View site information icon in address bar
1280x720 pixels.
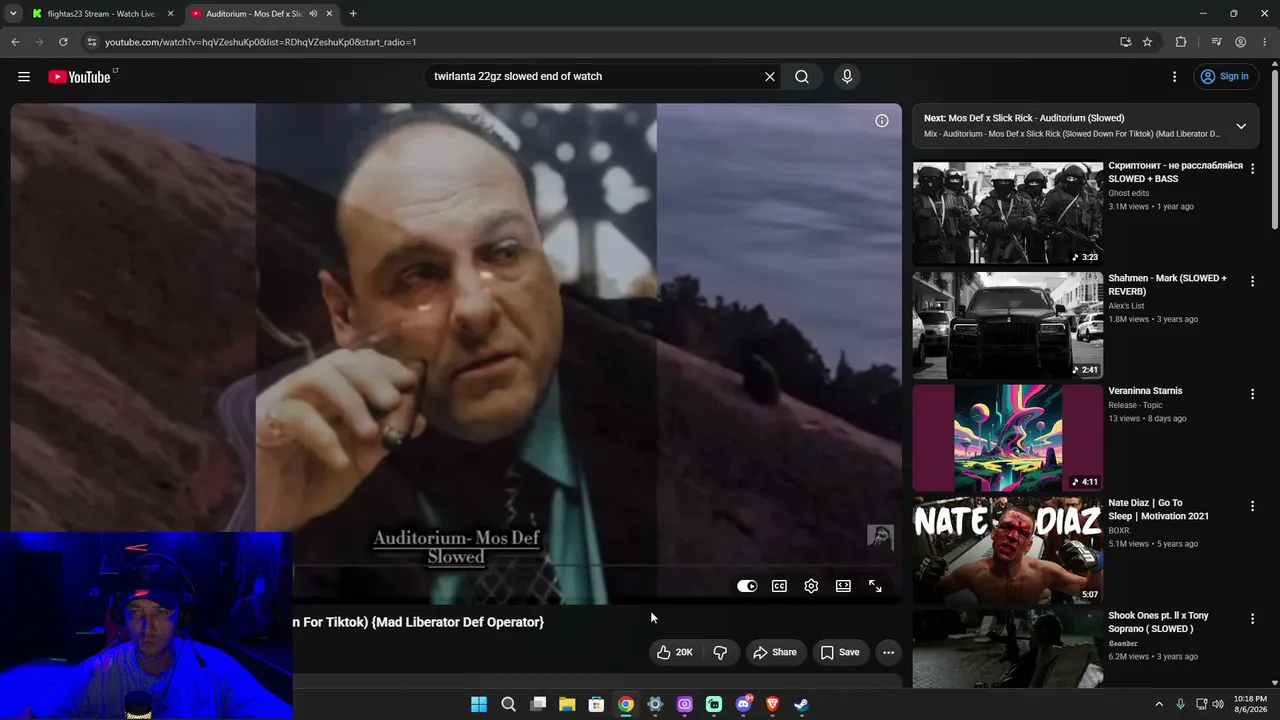[x=91, y=42]
